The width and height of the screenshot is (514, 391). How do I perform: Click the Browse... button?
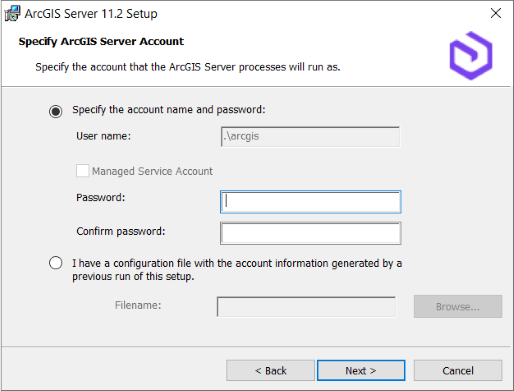(x=458, y=306)
